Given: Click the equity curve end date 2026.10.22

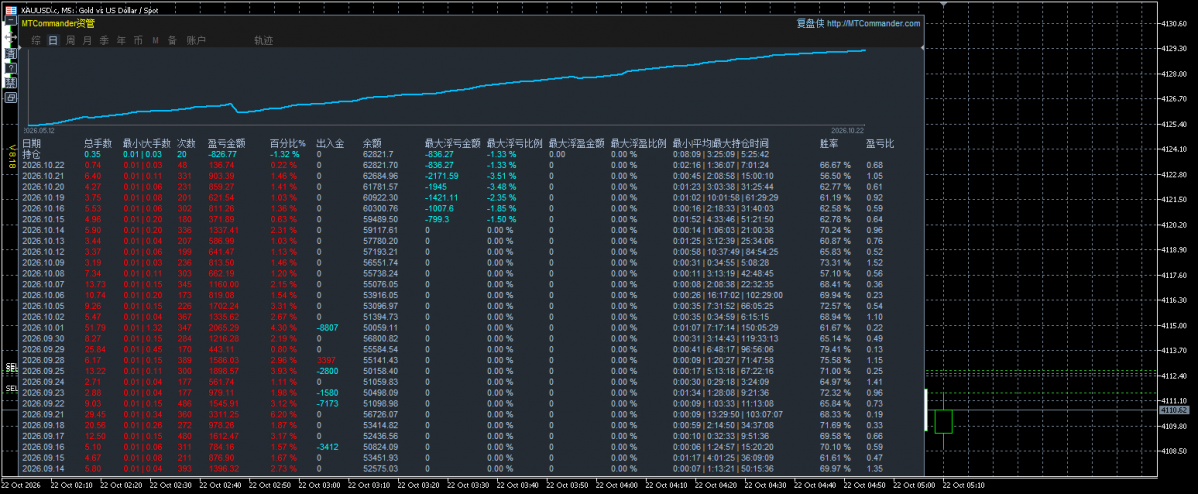Looking at the screenshot, I should pyautogui.click(x=846, y=130).
